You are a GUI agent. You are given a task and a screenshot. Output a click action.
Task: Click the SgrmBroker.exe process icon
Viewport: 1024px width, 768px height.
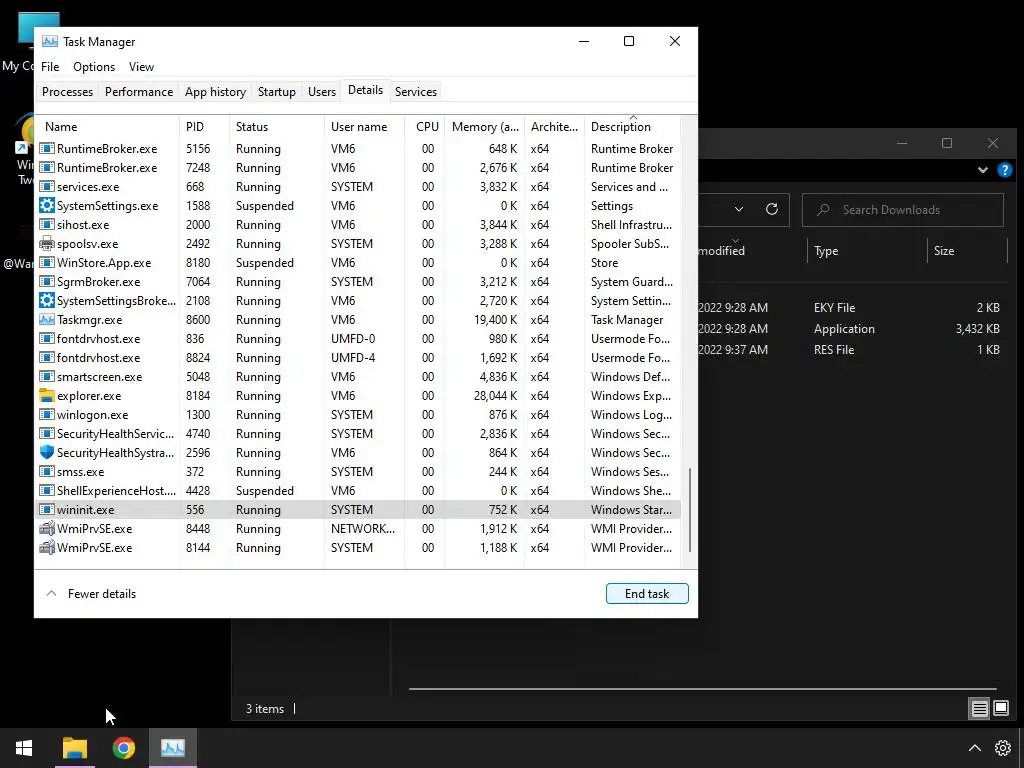click(46, 281)
